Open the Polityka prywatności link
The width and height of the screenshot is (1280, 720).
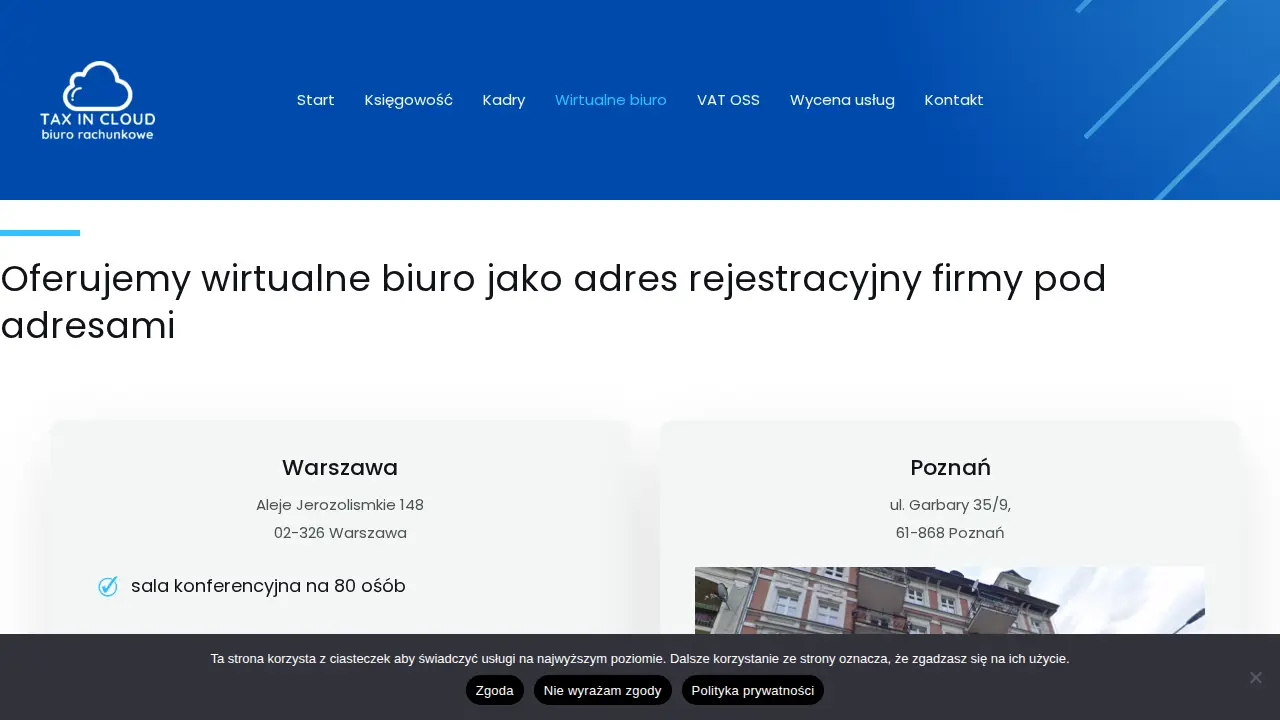click(x=753, y=690)
